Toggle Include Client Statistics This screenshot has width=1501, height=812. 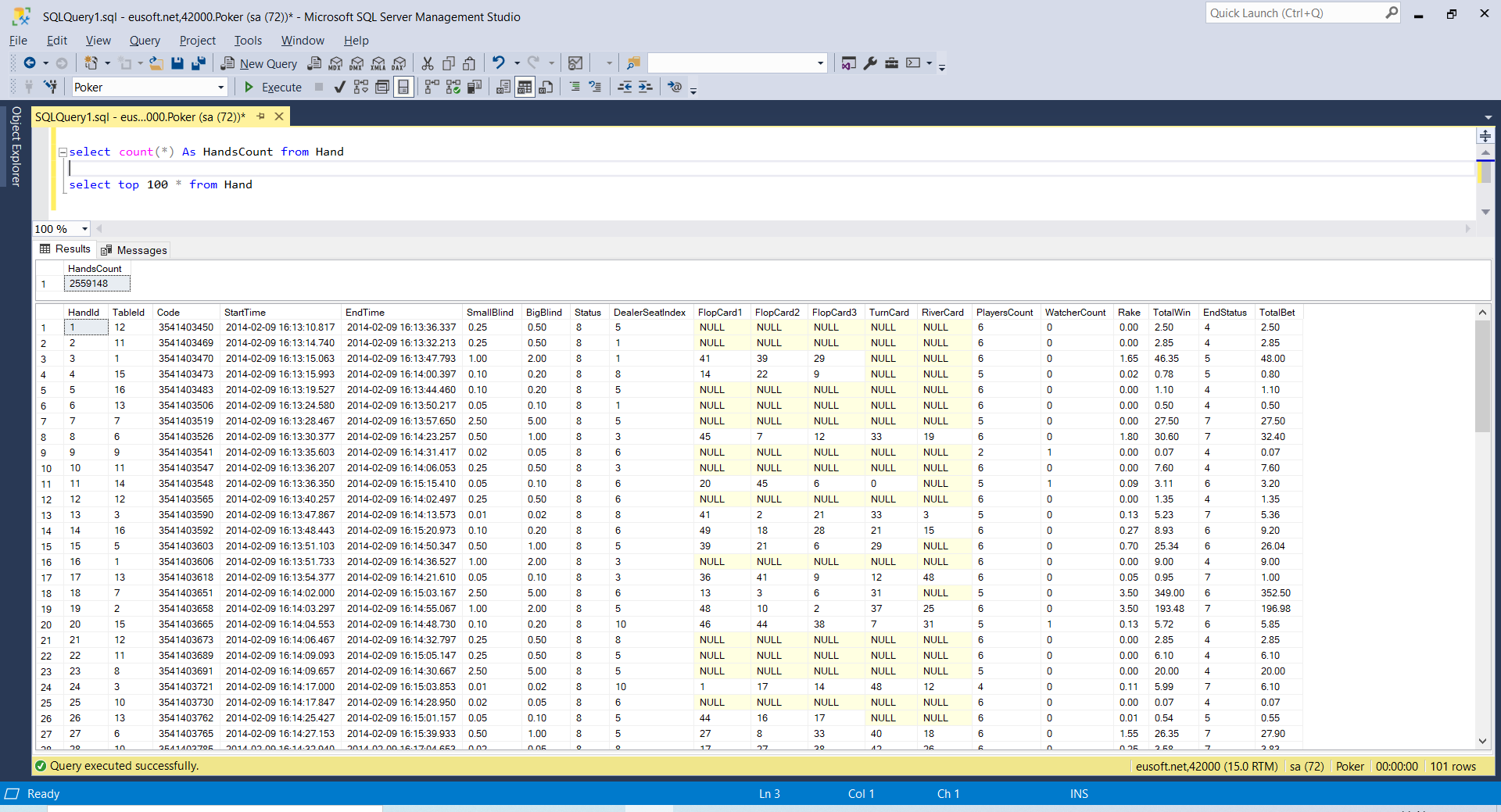(474, 87)
